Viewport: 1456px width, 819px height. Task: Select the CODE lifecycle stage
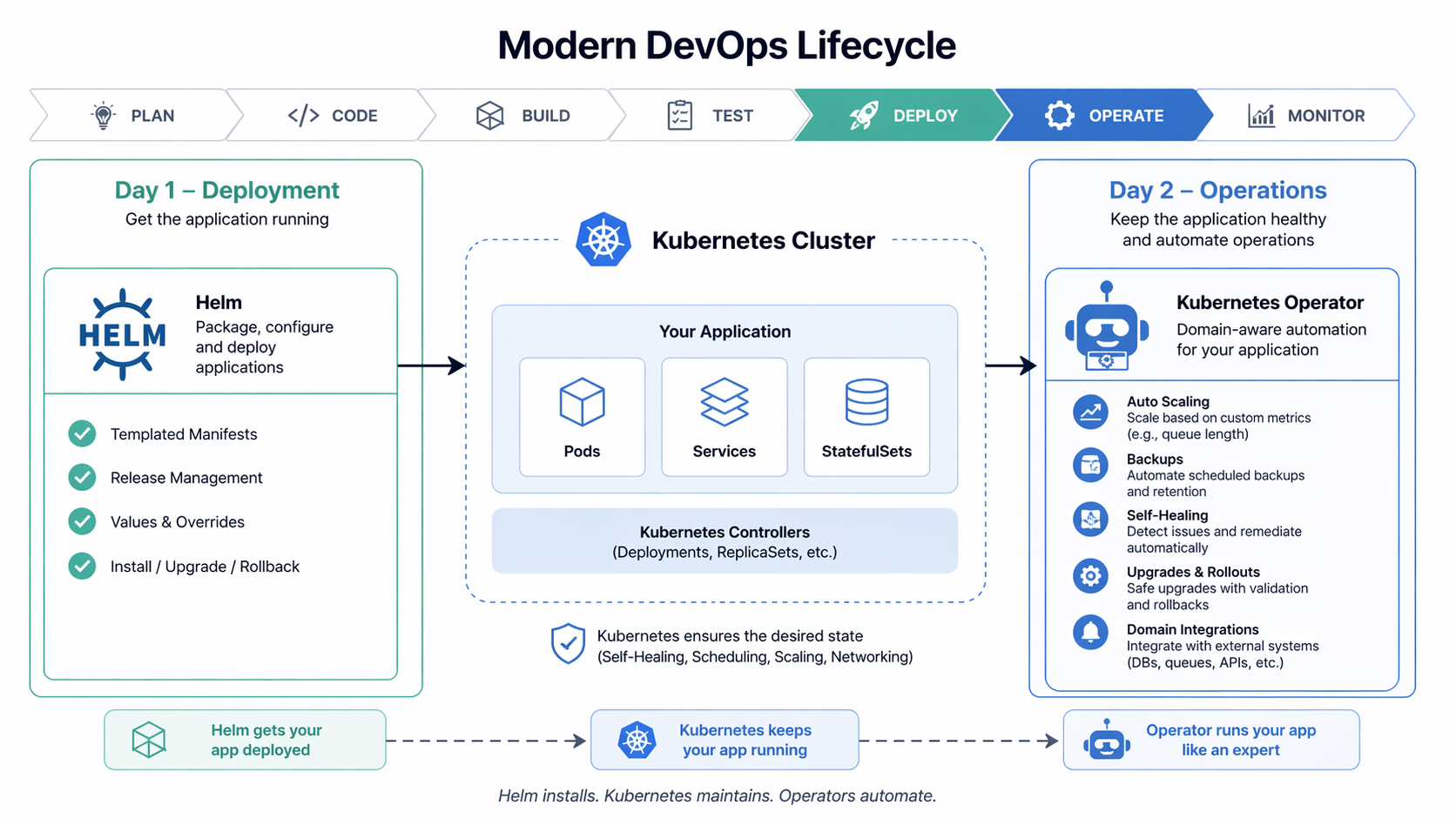[x=333, y=115]
